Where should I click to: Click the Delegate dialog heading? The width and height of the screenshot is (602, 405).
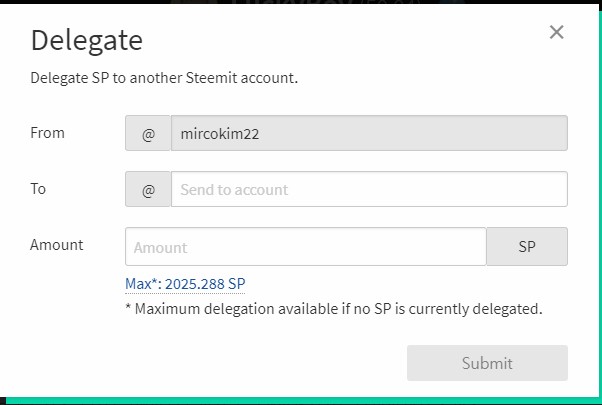tap(87, 41)
